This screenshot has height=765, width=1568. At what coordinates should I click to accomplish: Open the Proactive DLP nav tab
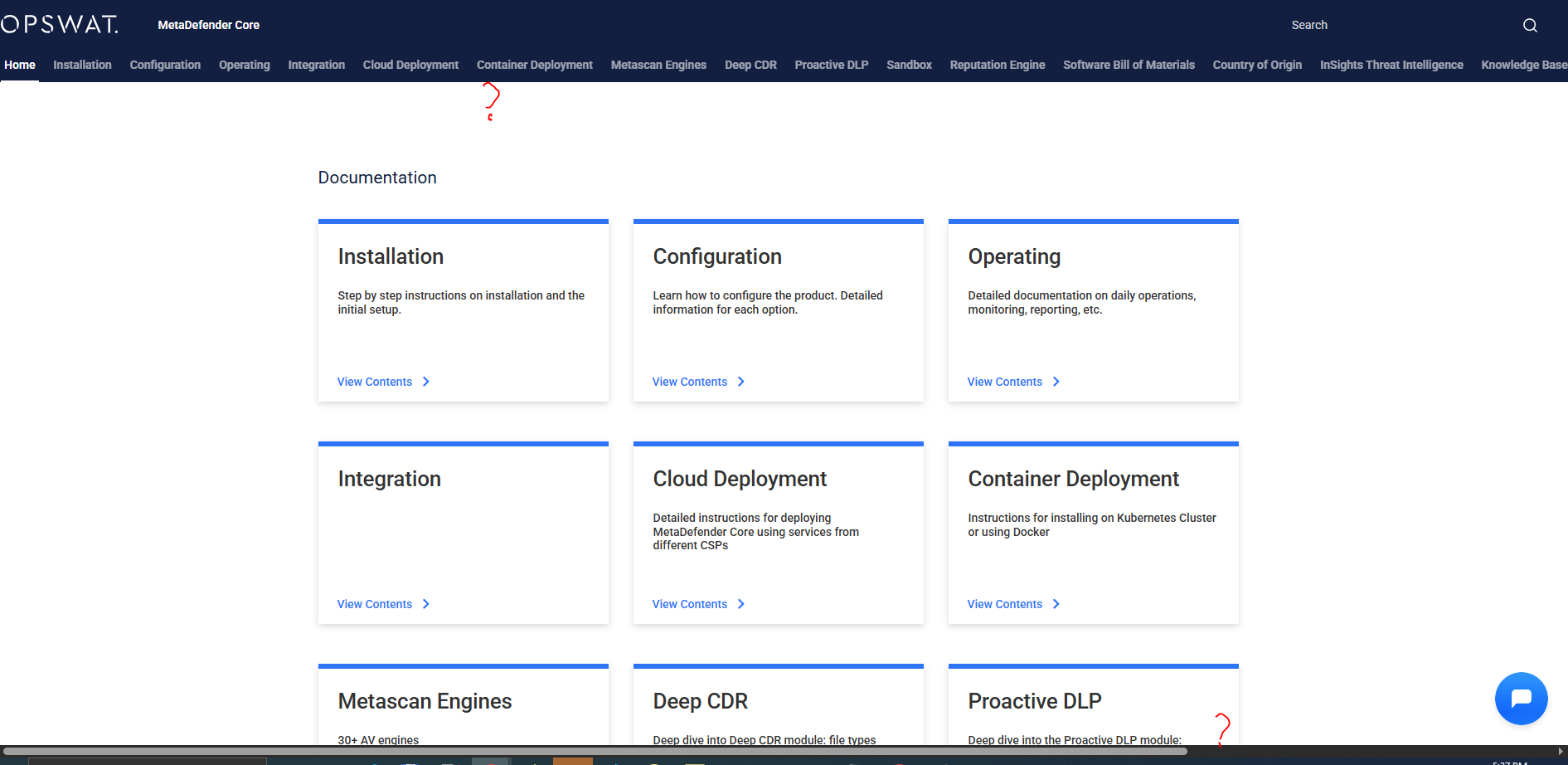pos(832,65)
